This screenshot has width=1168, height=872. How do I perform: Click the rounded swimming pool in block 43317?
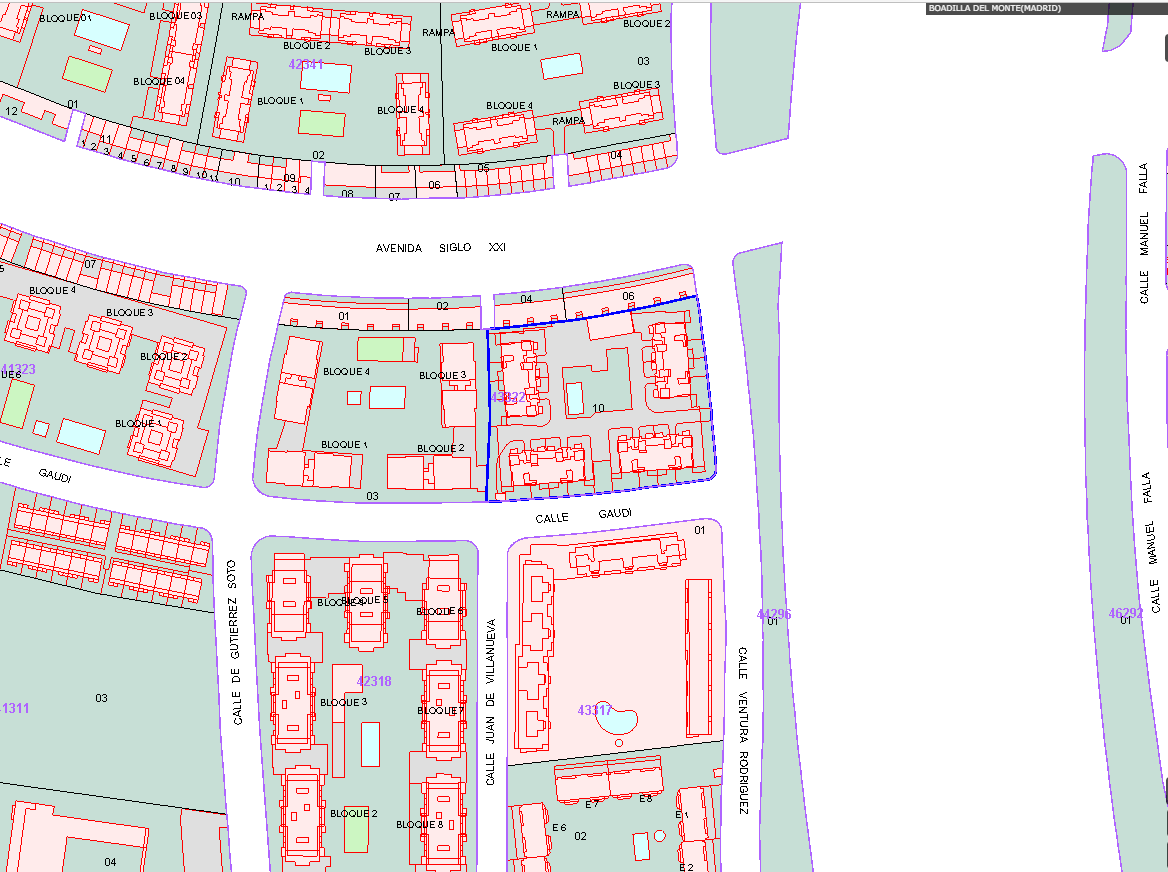click(619, 719)
